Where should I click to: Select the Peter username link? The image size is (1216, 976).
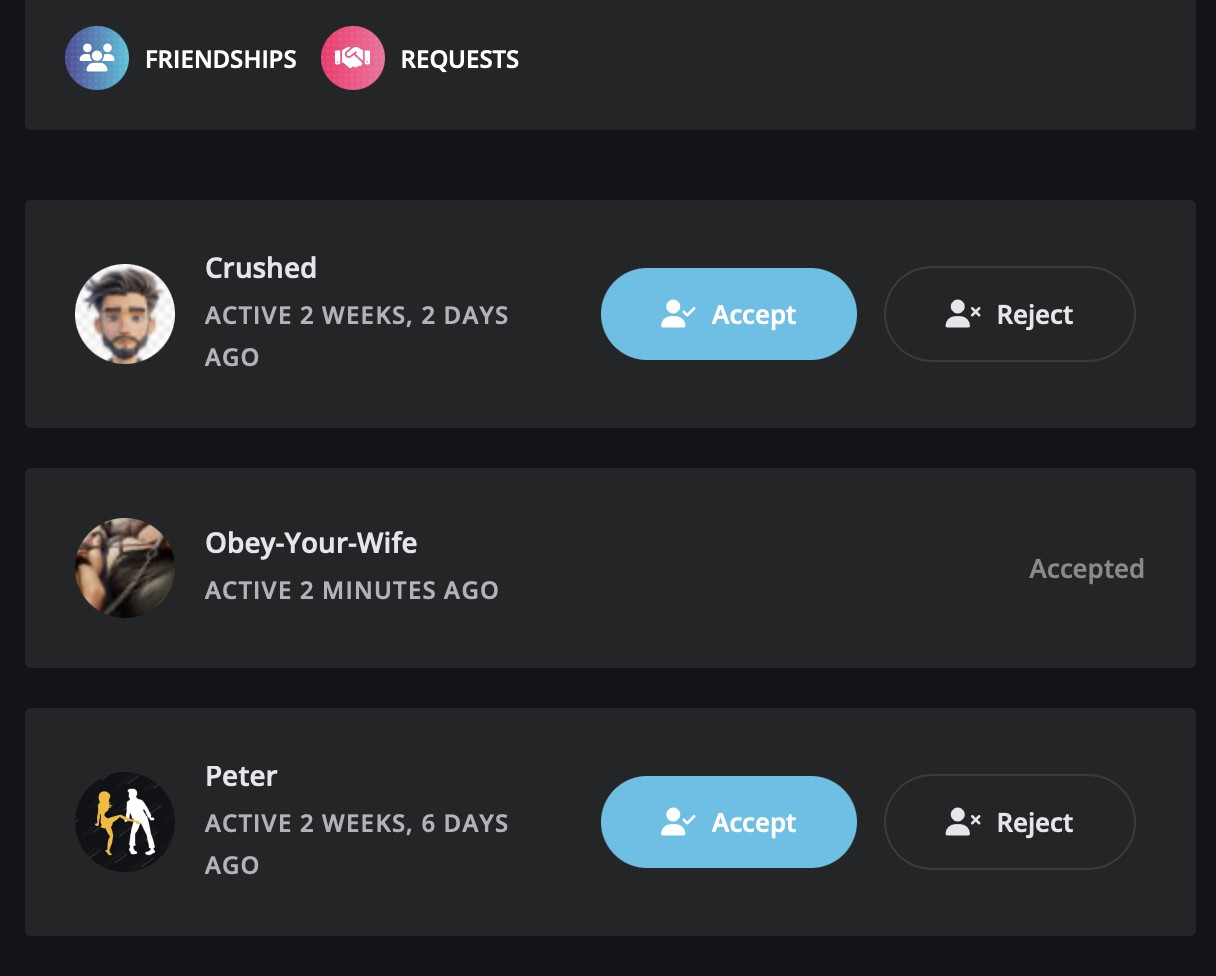pos(241,776)
